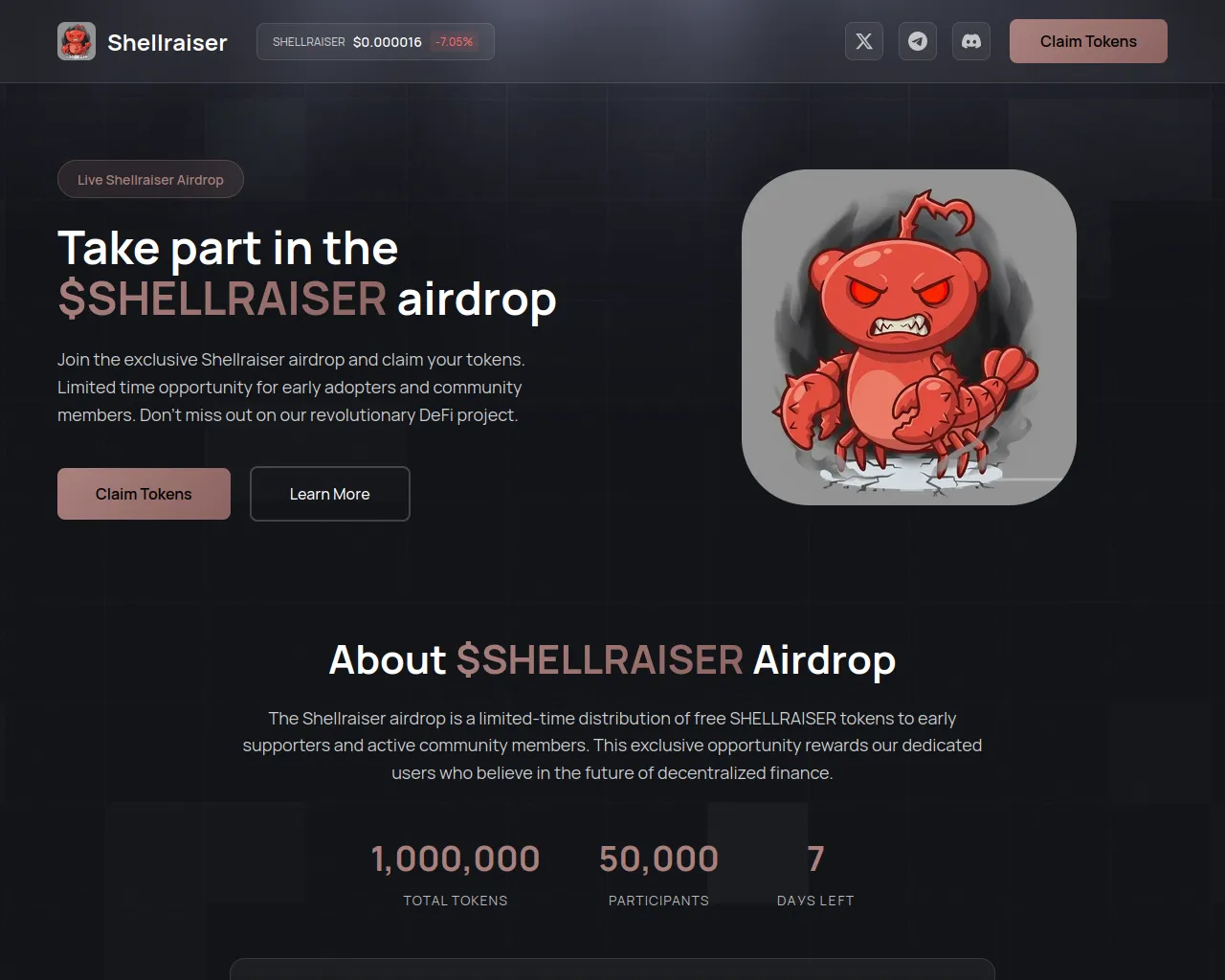Click the Live Shellraiser Airdrop badge
The image size is (1225, 980).
click(150, 179)
